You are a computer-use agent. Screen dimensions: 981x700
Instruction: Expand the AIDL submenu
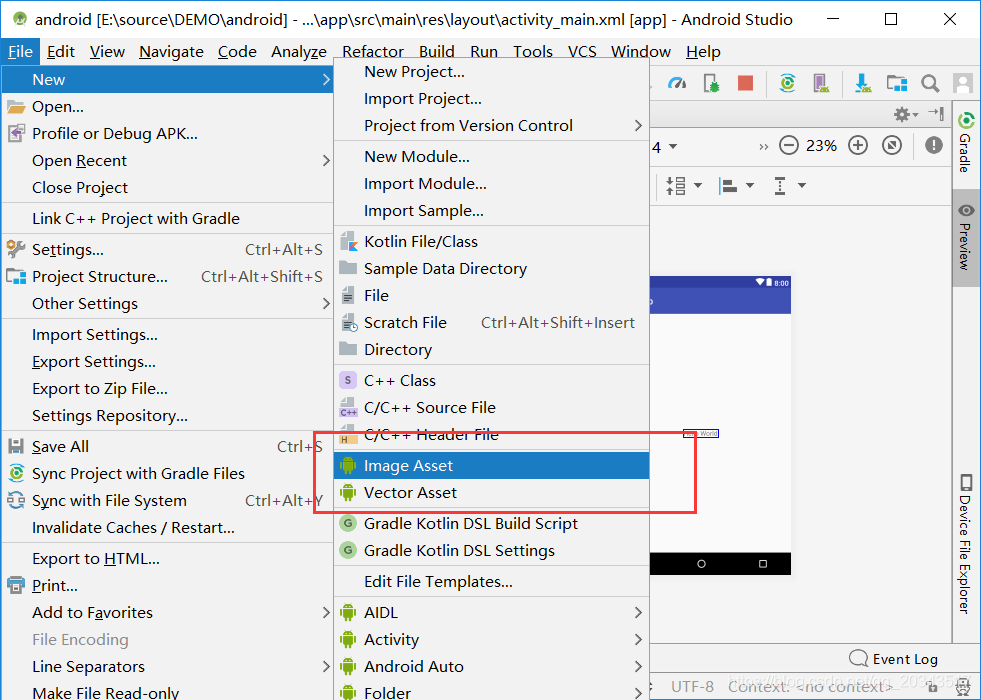coord(491,612)
